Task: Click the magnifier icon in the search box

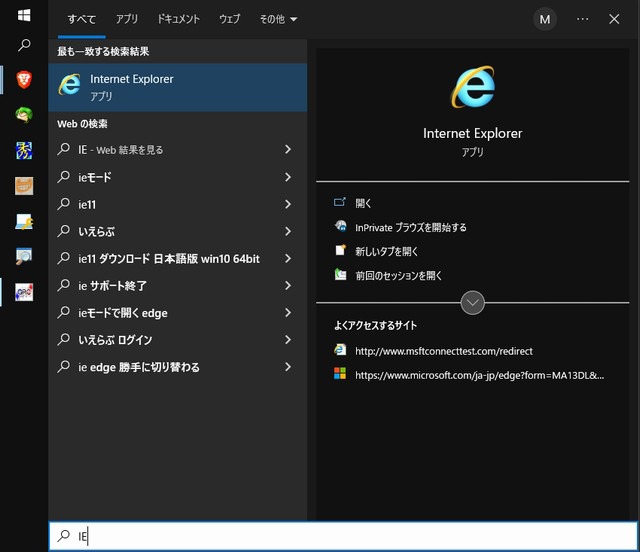Action: click(x=64, y=535)
